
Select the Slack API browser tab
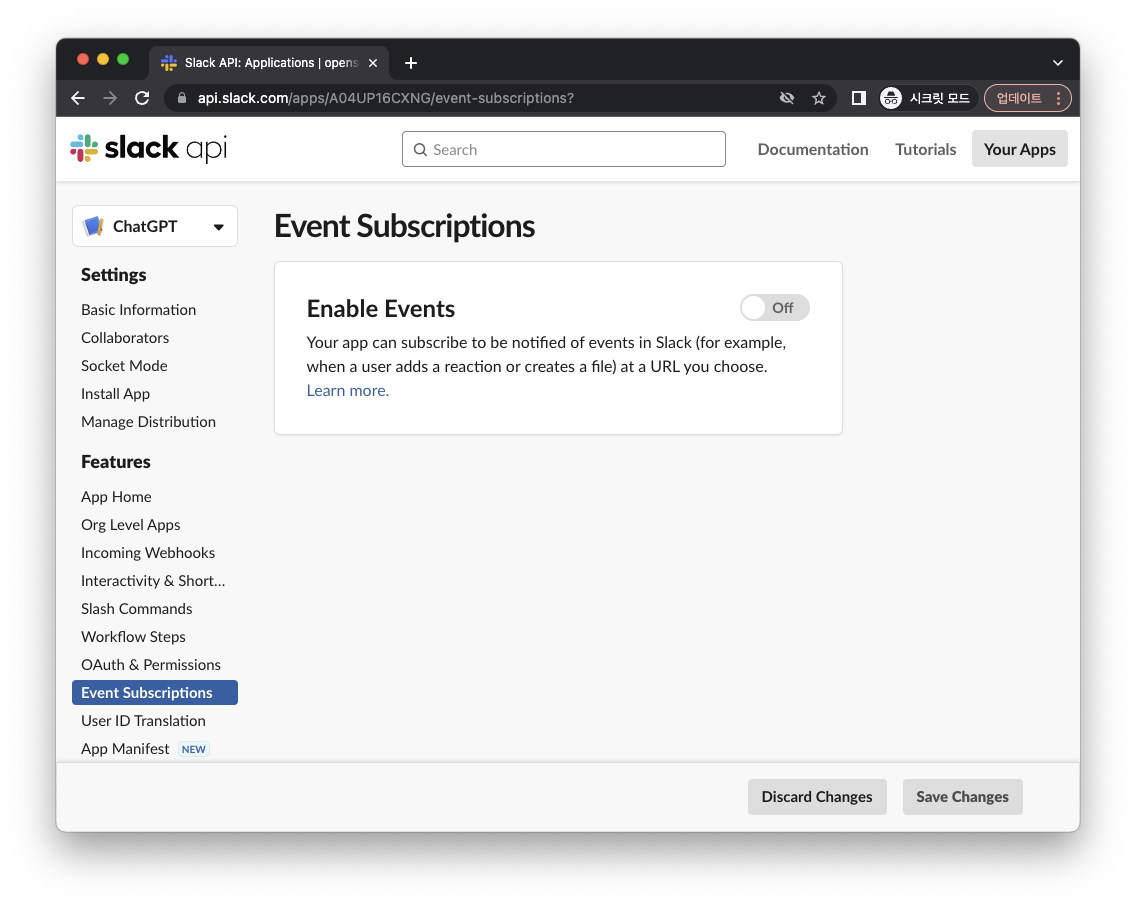click(x=270, y=63)
